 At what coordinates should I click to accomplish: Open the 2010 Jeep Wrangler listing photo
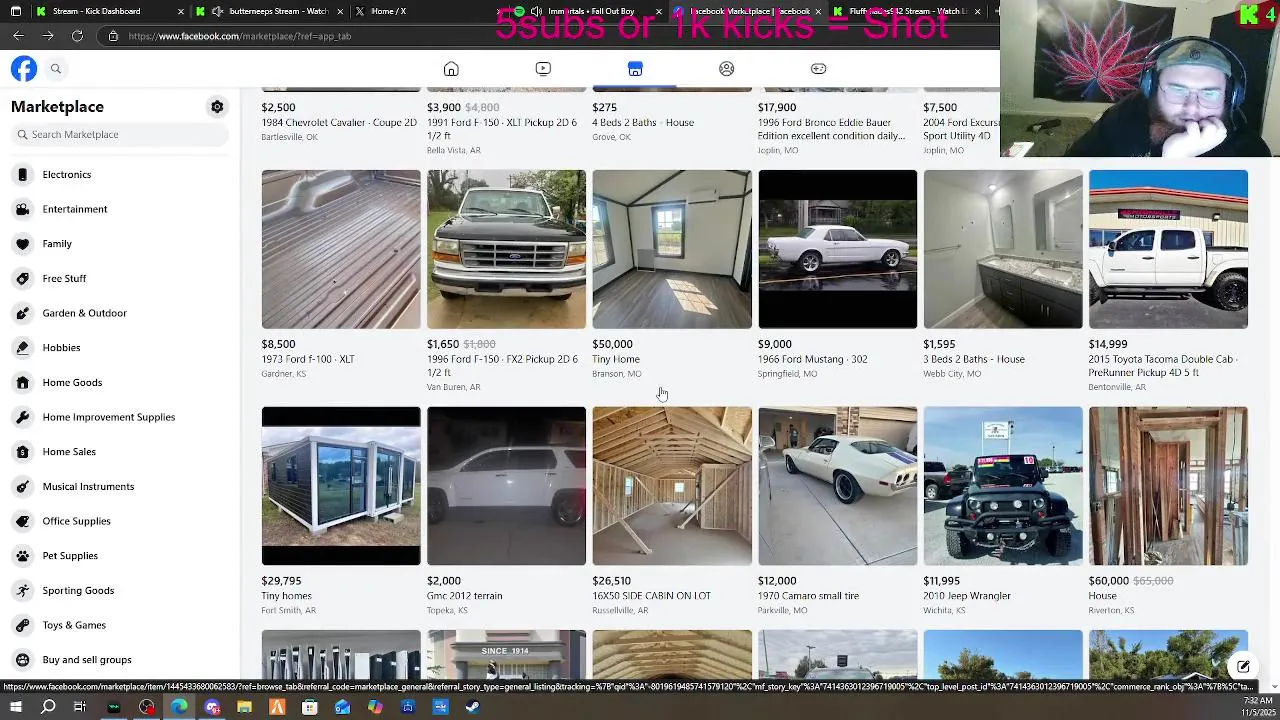tap(1003, 486)
